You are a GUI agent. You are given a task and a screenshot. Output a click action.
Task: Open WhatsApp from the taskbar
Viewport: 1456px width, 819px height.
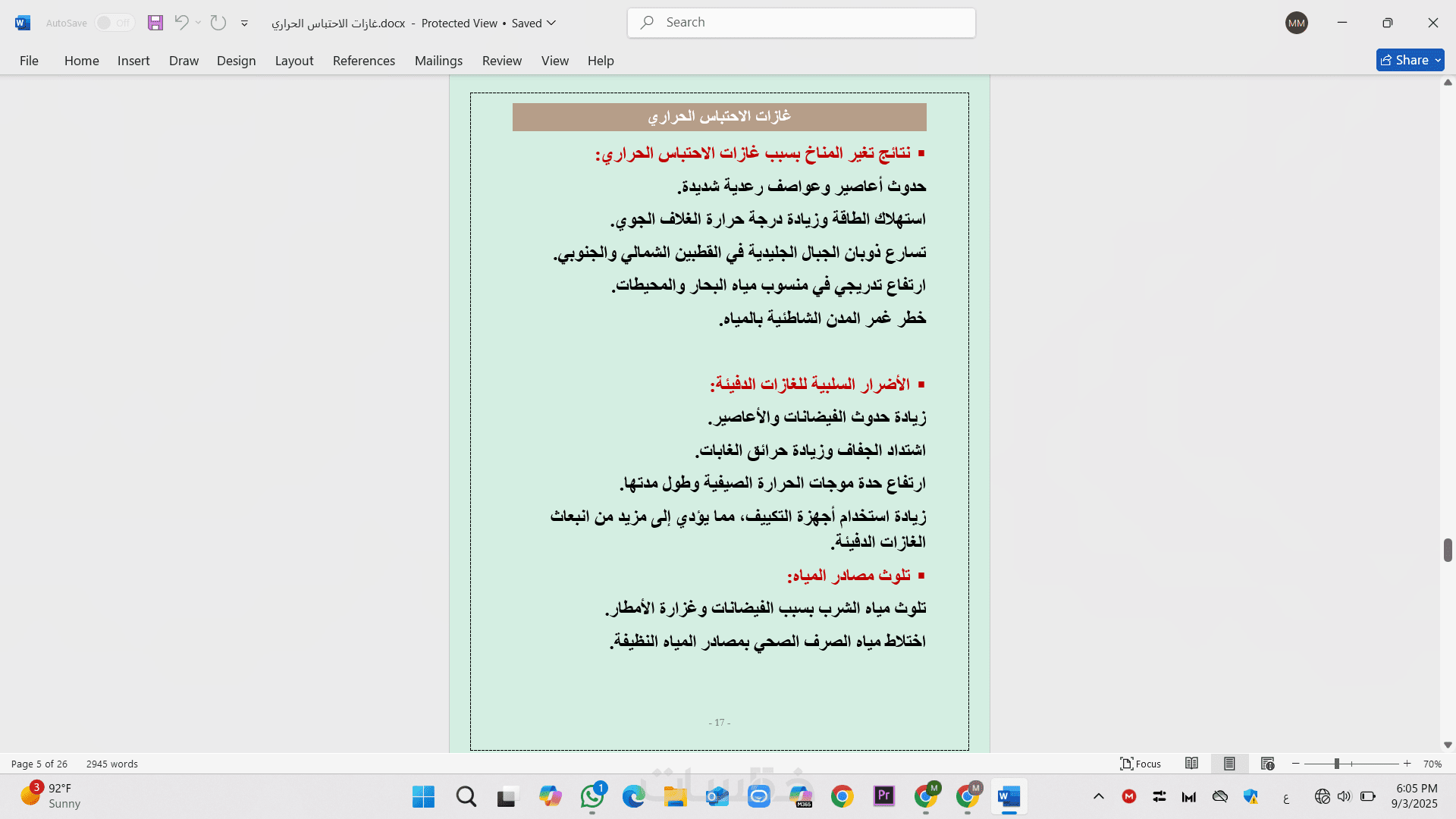coord(592,796)
